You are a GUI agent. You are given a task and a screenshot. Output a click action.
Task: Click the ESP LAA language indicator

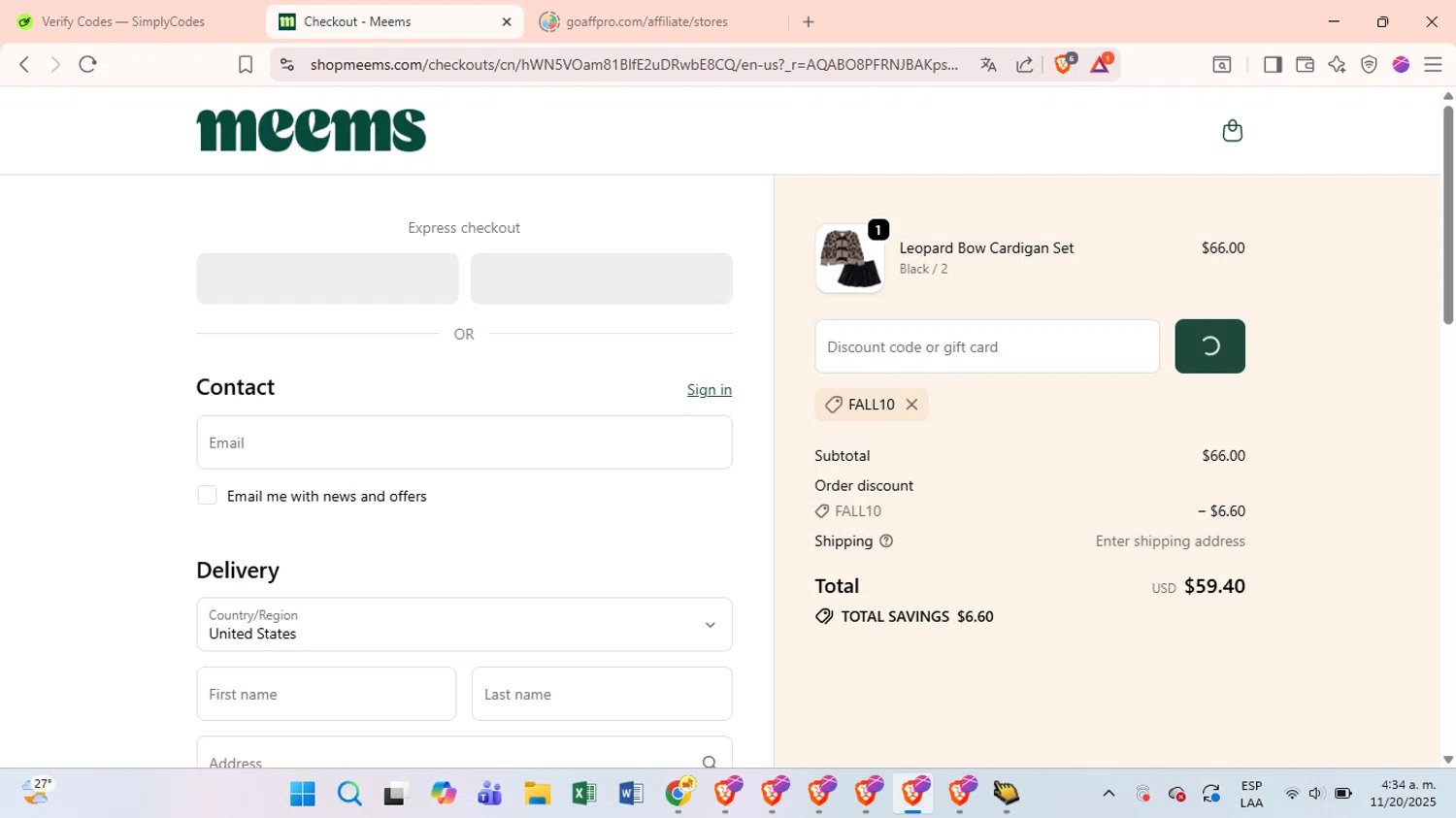tap(1251, 794)
